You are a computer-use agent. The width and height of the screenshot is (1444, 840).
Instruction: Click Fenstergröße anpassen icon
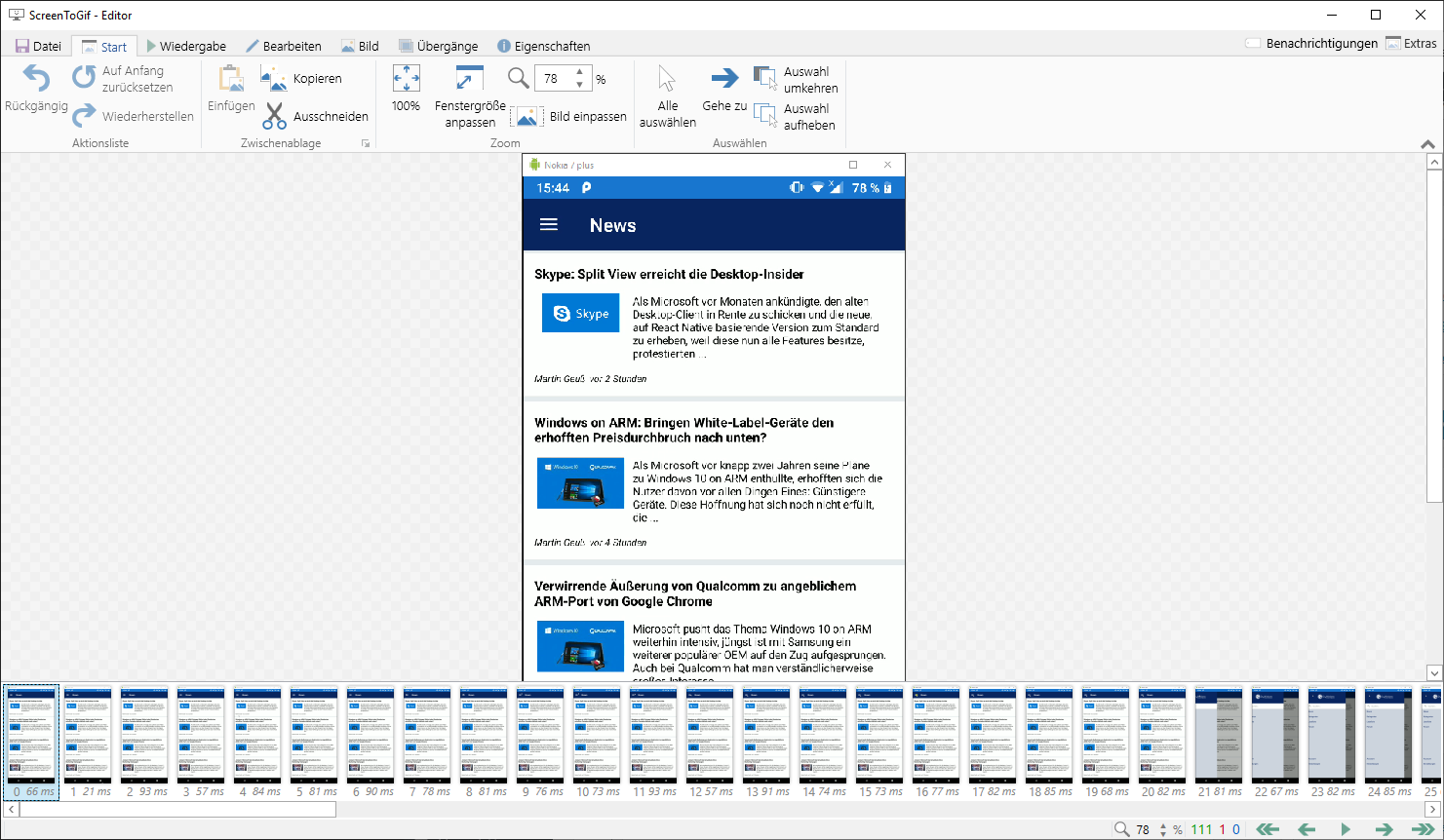pyautogui.click(x=469, y=79)
